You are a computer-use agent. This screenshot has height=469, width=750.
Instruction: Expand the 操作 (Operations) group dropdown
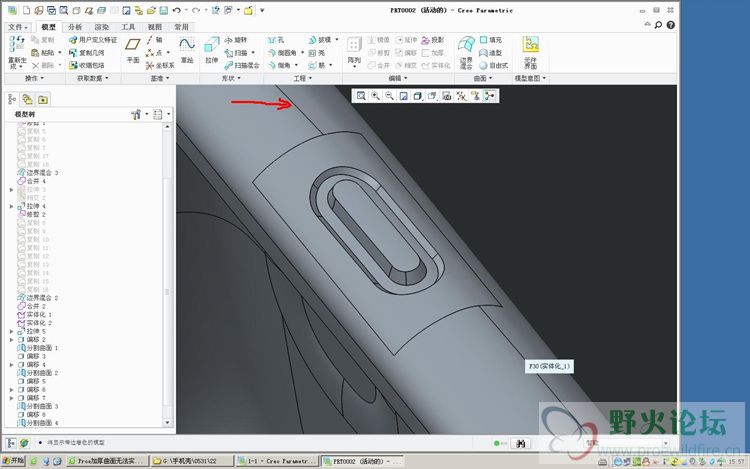34,78
